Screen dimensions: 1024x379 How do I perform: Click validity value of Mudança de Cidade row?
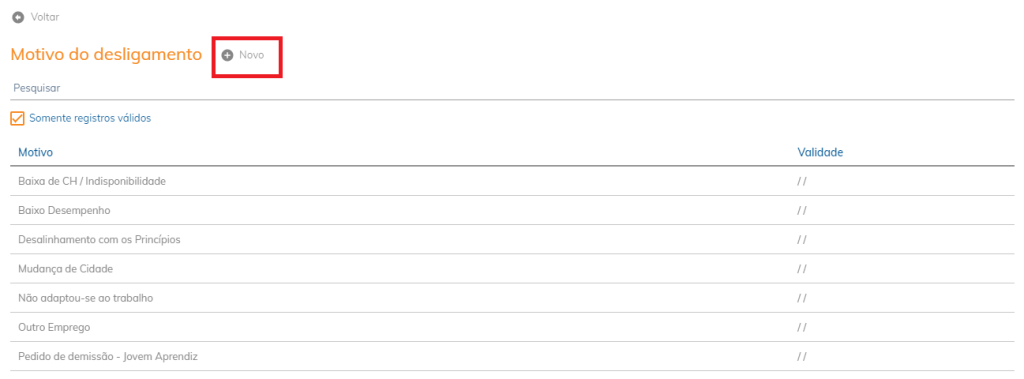click(x=802, y=269)
